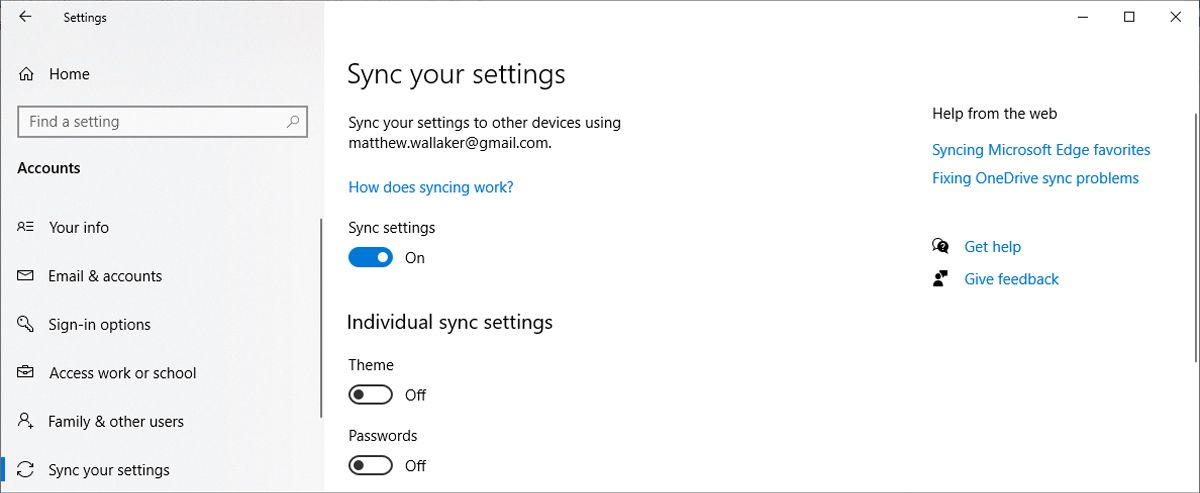Click the Give feedback person icon
1200x493 pixels.
click(x=940, y=279)
